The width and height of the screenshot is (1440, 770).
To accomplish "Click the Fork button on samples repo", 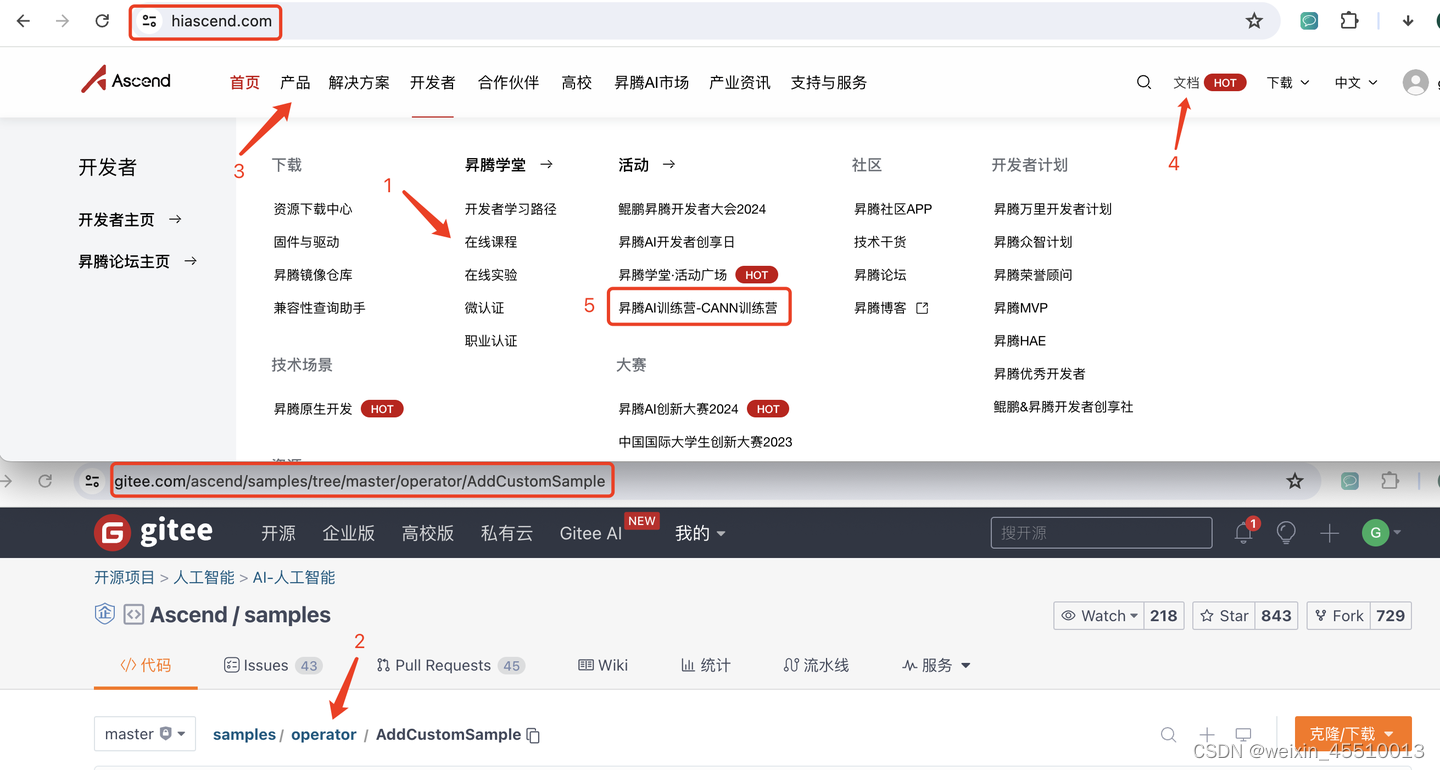I will click(x=1338, y=616).
